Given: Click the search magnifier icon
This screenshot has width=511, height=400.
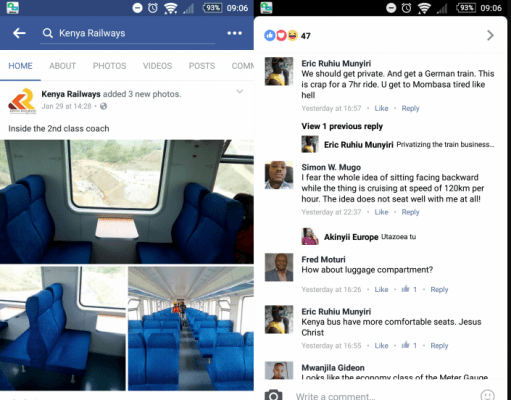Looking at the screenshot, I should [48, 33].
